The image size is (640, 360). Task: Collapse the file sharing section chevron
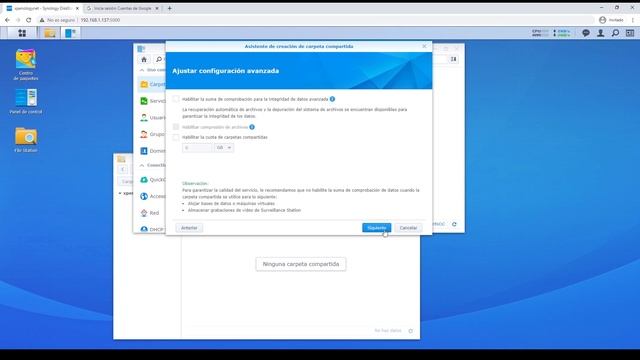coord(142,70)
